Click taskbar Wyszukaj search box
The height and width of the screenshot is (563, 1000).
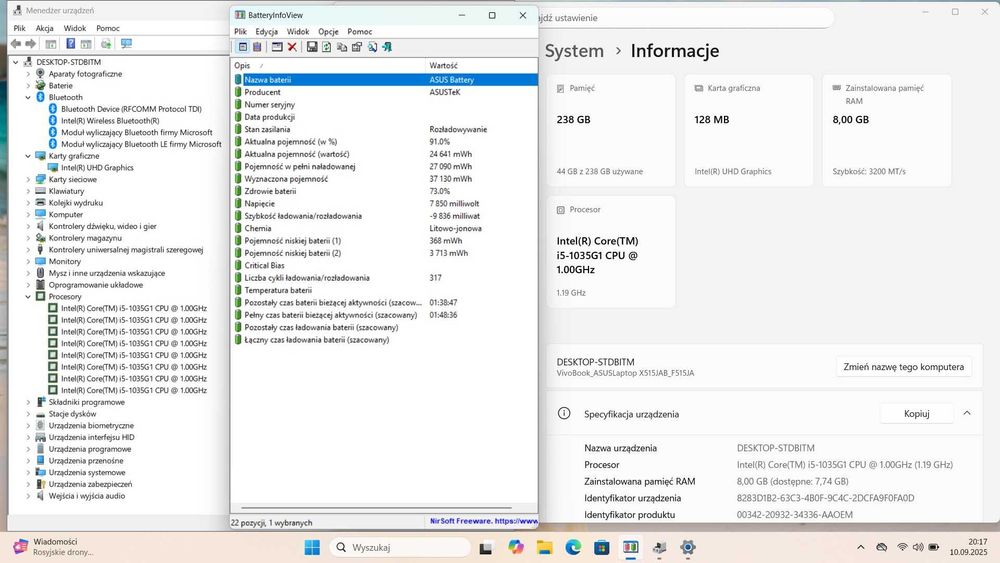[x=400, y=547]
